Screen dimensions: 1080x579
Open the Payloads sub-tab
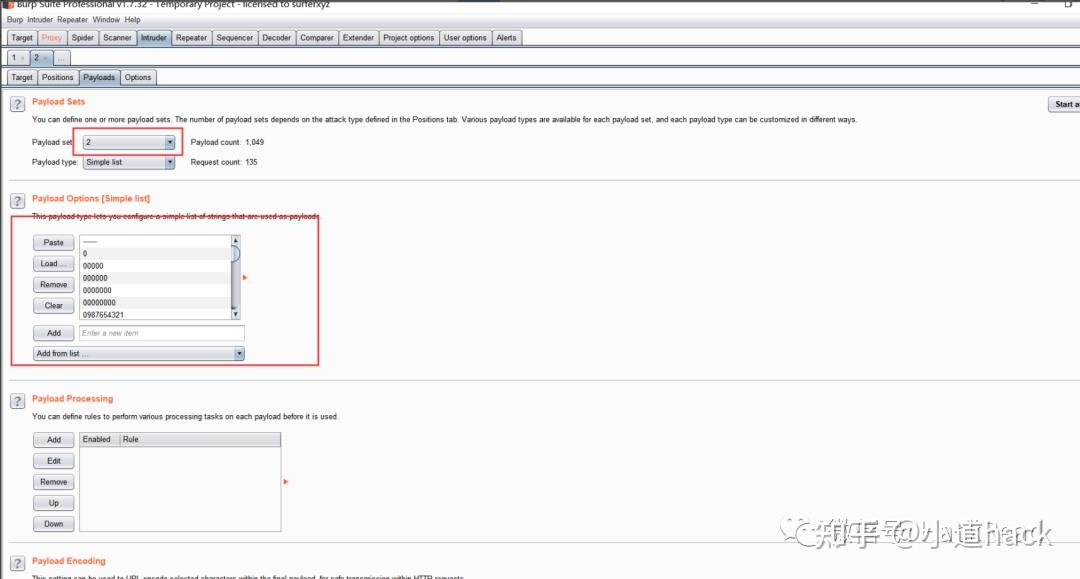click(x=99, y=77)
